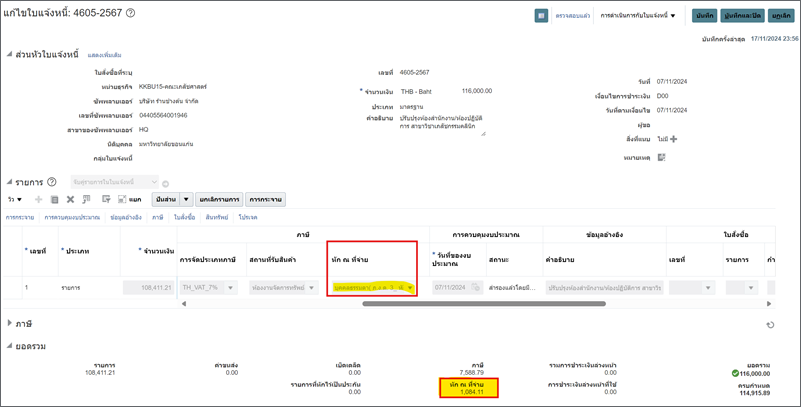Expand the ภาษี section
This screenshot has height=407, width=801.
(x=11, y=324)
